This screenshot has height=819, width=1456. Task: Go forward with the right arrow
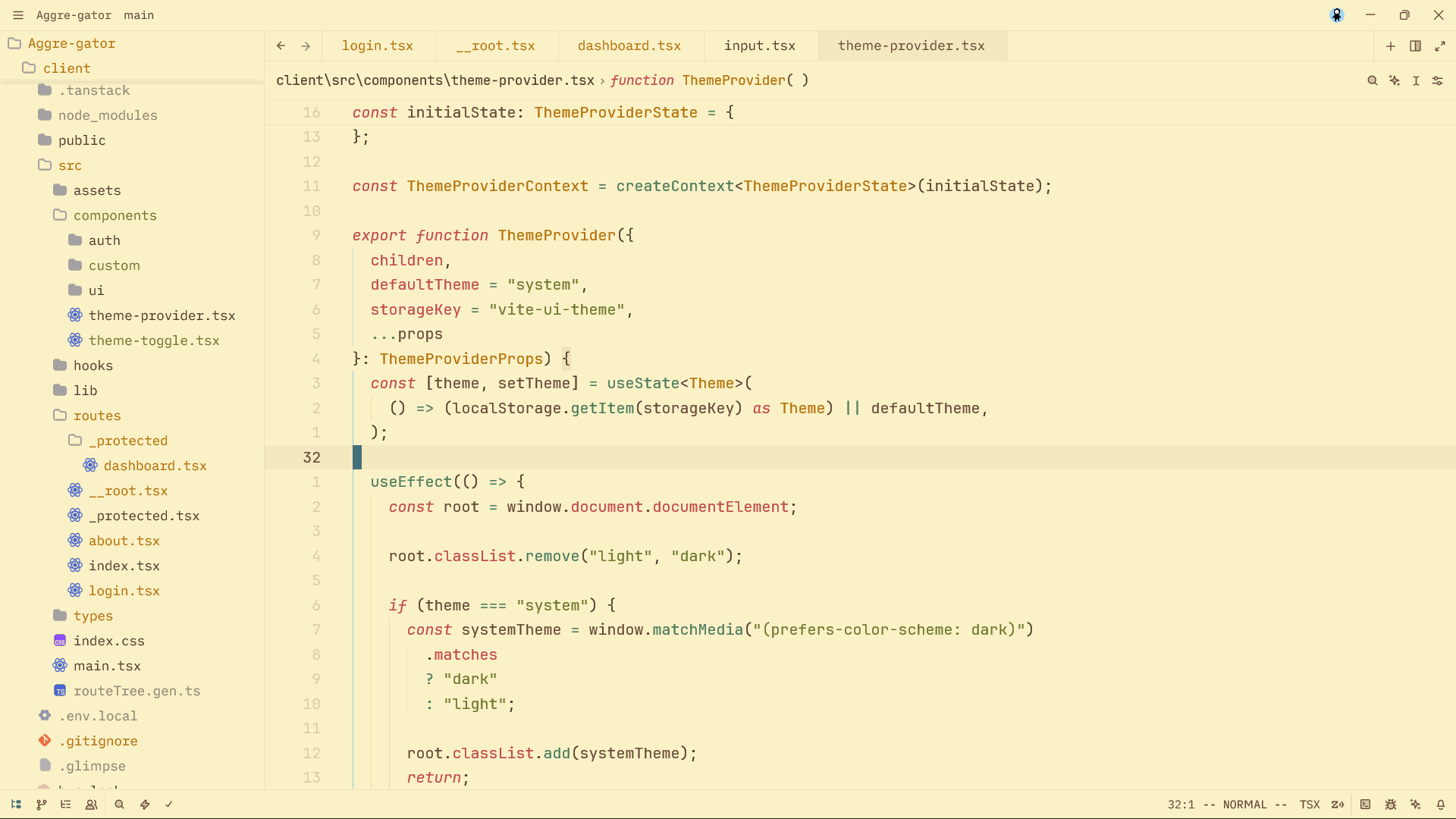(x=306, y=46)
